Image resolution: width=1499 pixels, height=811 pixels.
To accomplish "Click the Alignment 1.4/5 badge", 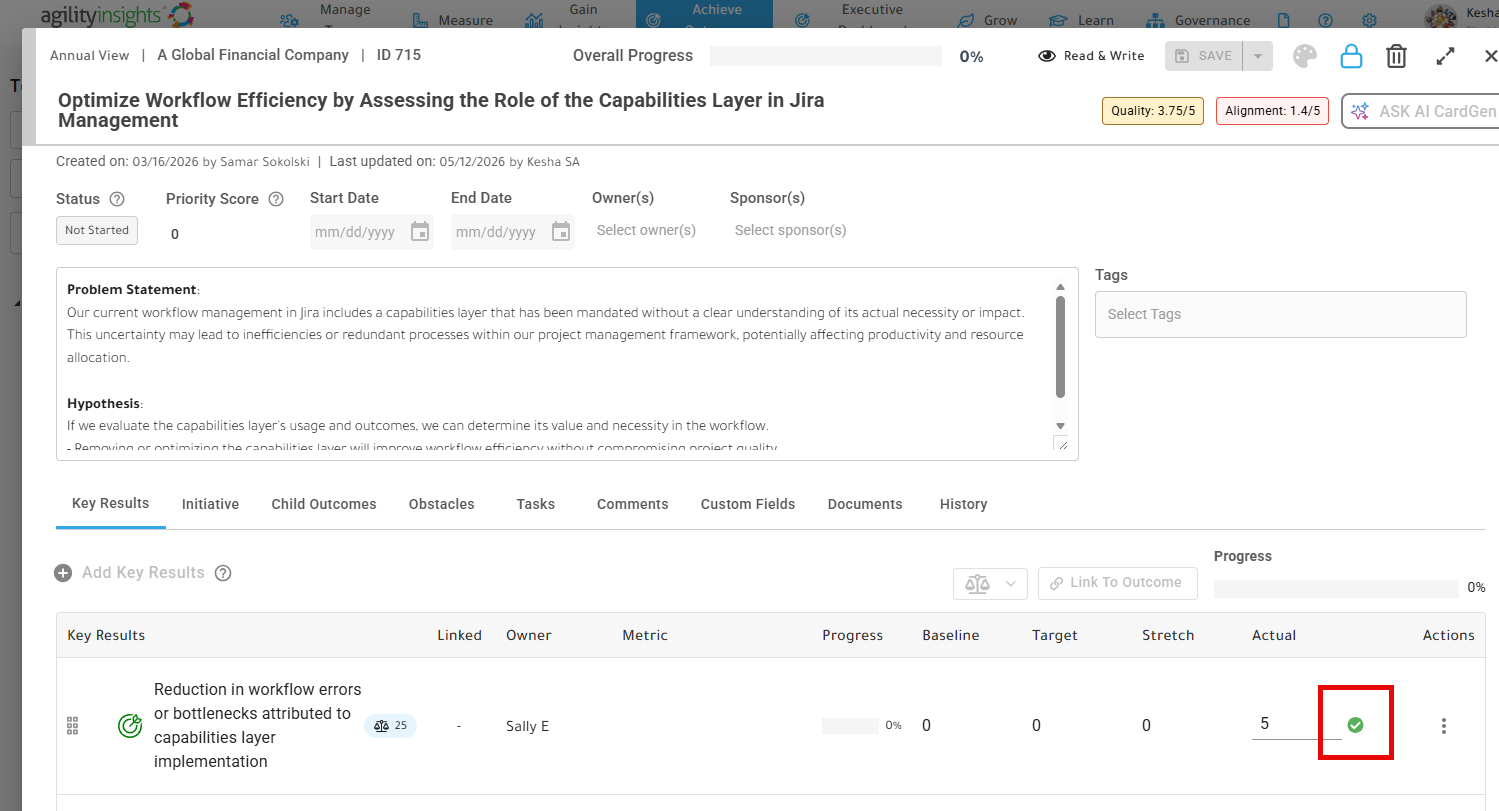I will pos(1272,111).
